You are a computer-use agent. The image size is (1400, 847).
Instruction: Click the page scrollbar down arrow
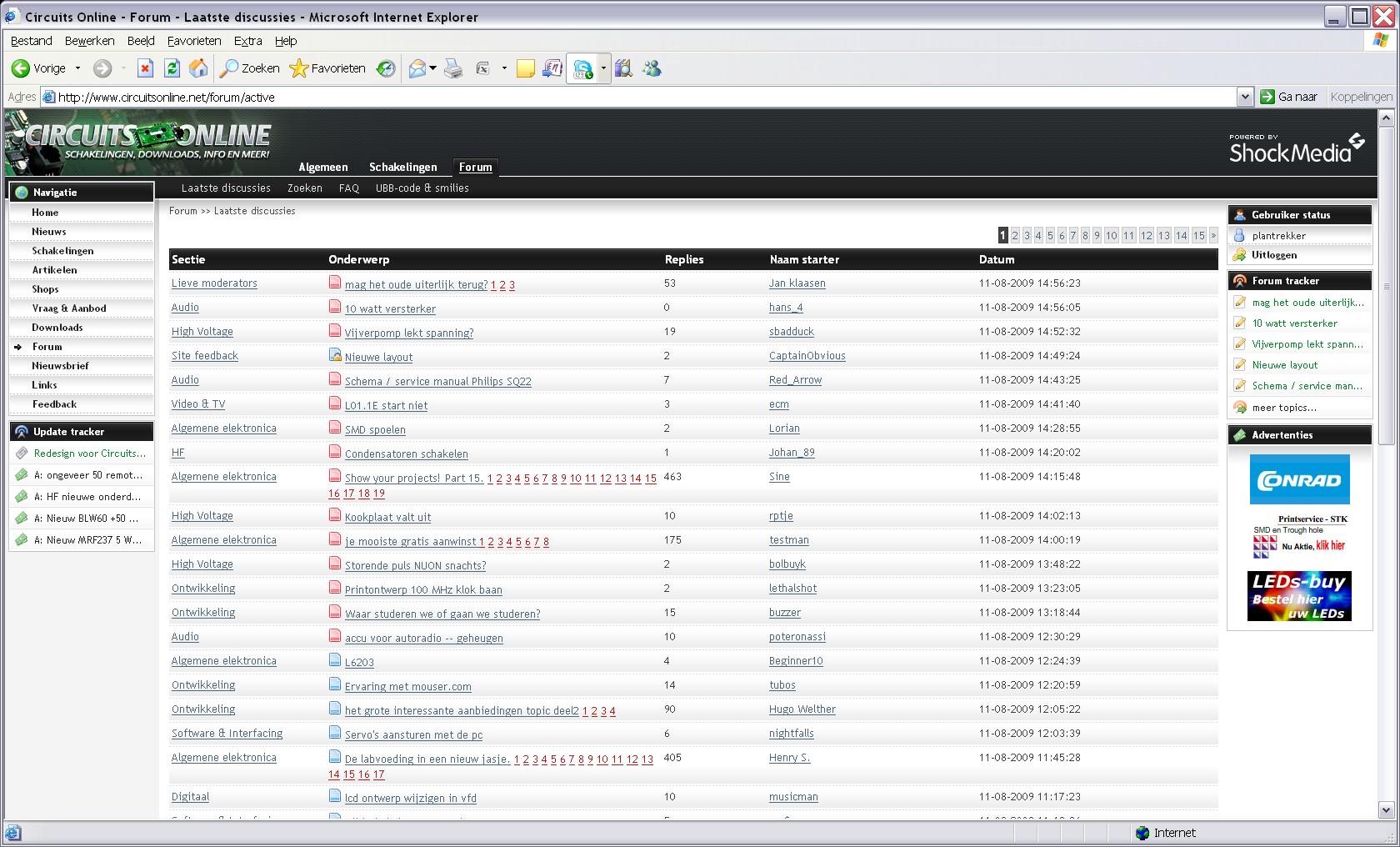pyautogui.click(x=1387, y=809)
